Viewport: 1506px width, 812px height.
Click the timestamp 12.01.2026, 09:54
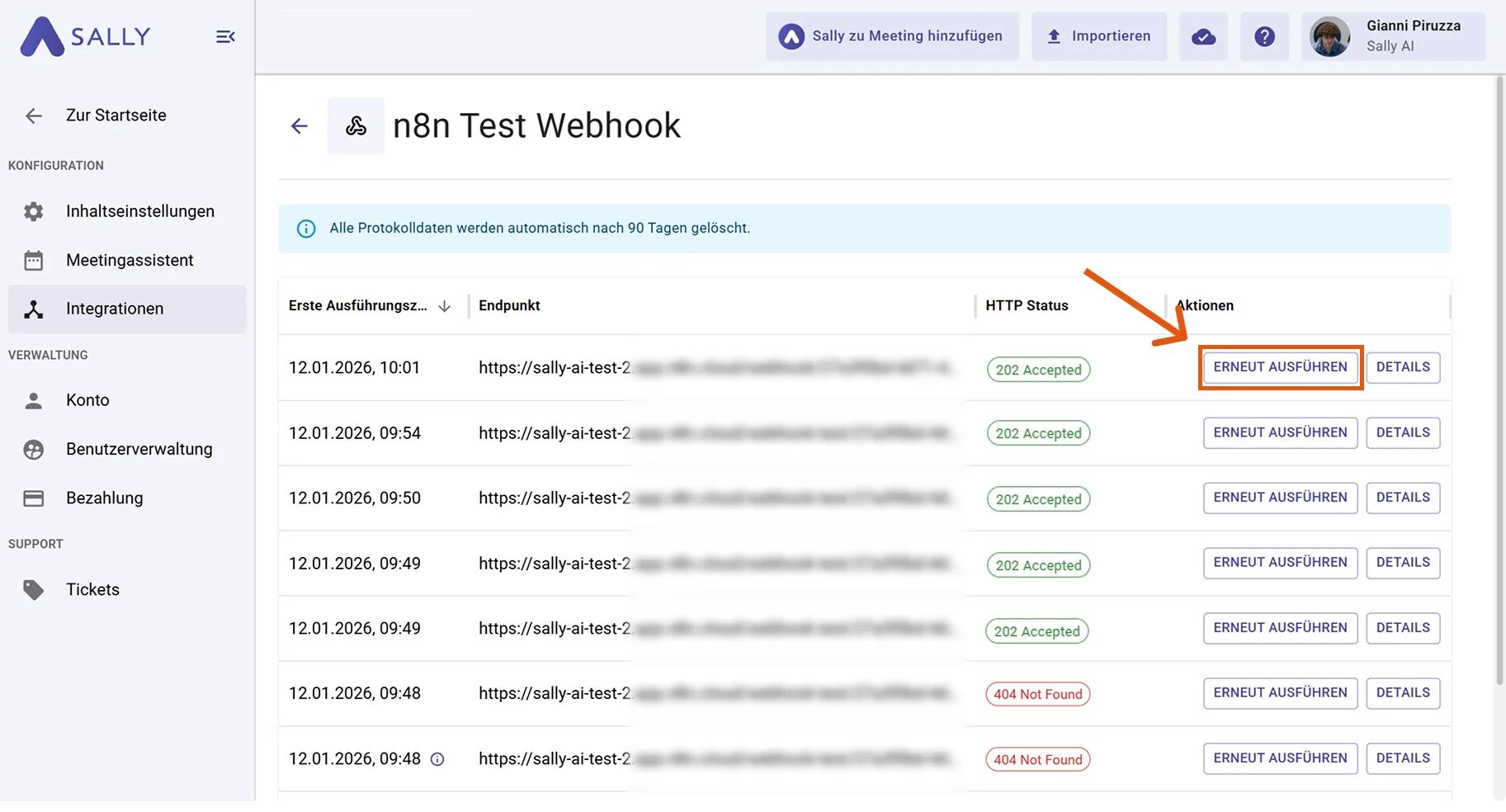(355, 433)
